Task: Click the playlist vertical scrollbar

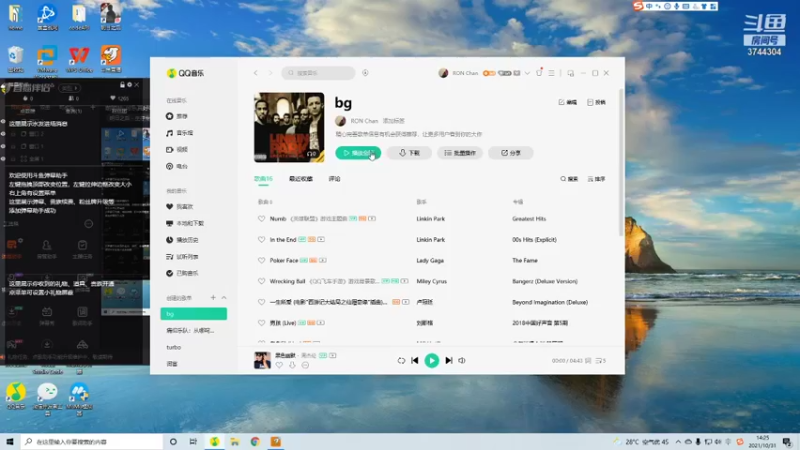Action: 621,162
